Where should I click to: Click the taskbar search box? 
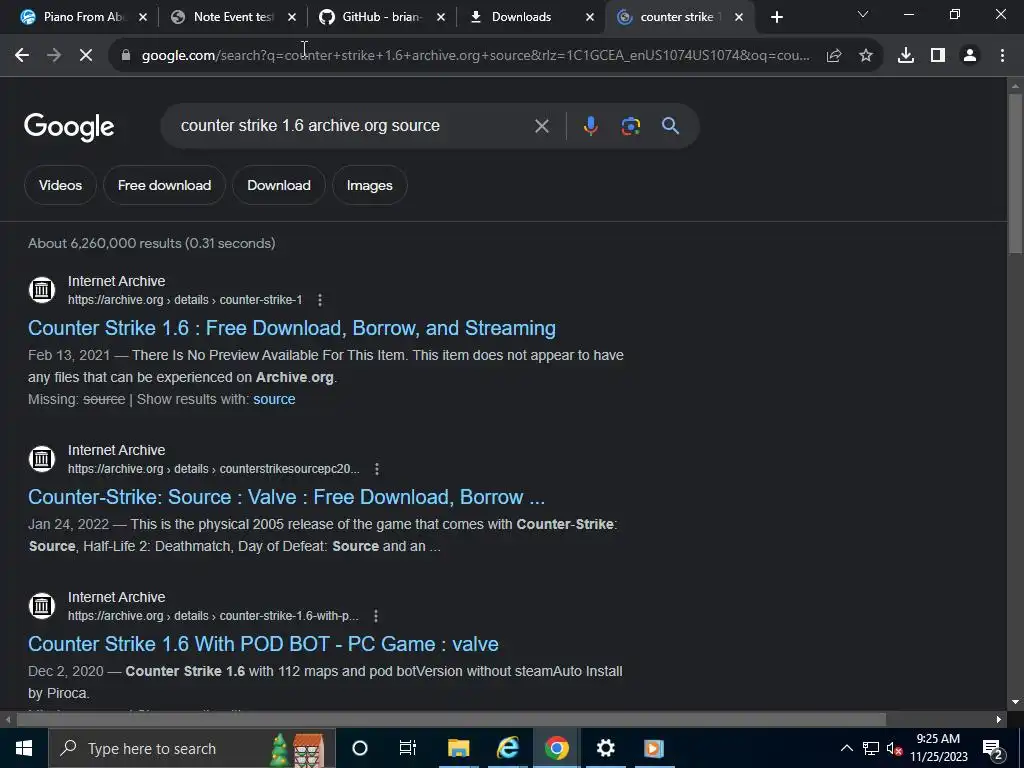coord(191,748)
